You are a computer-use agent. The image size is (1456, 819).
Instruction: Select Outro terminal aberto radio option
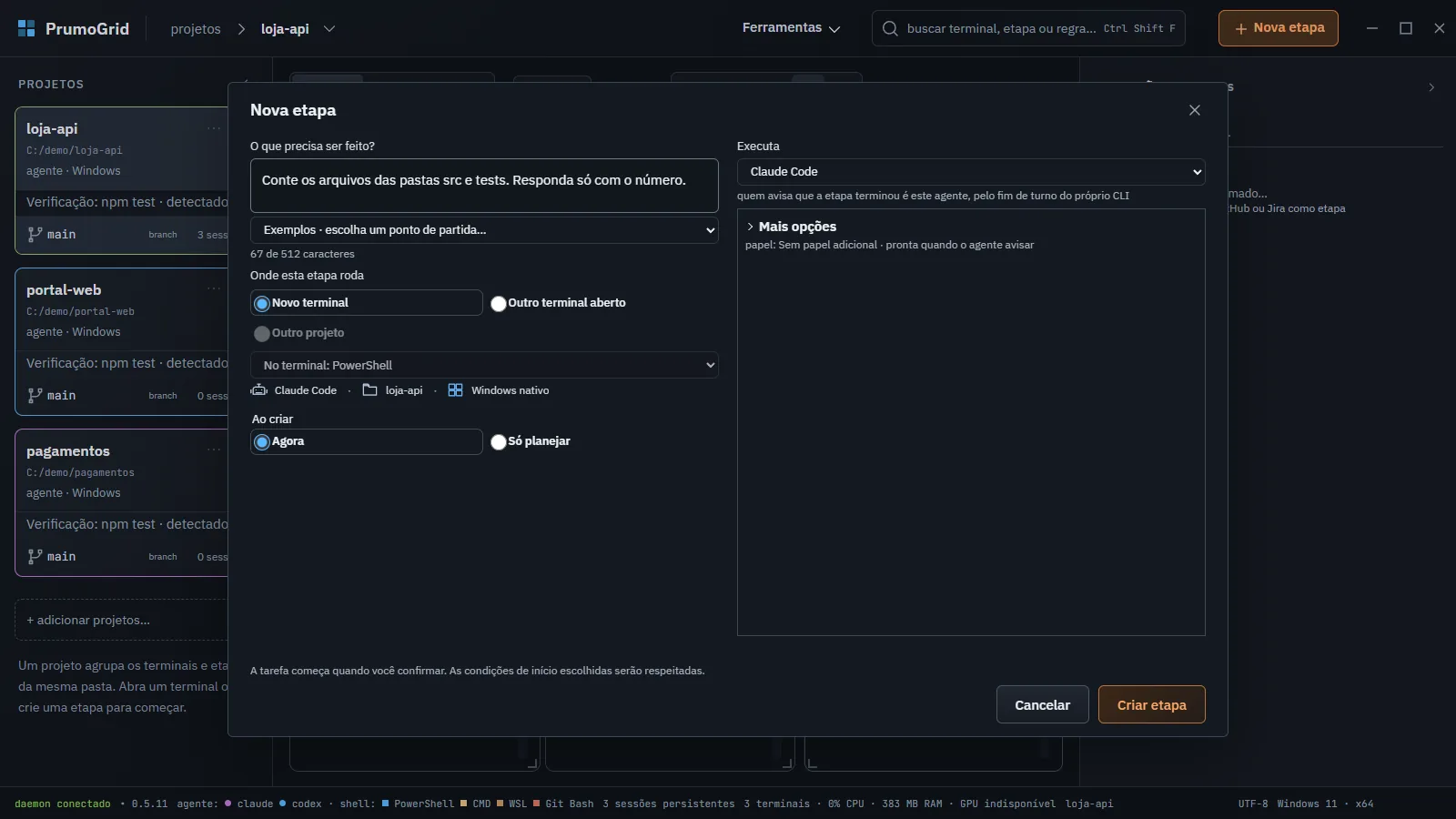tap(499, 303)
